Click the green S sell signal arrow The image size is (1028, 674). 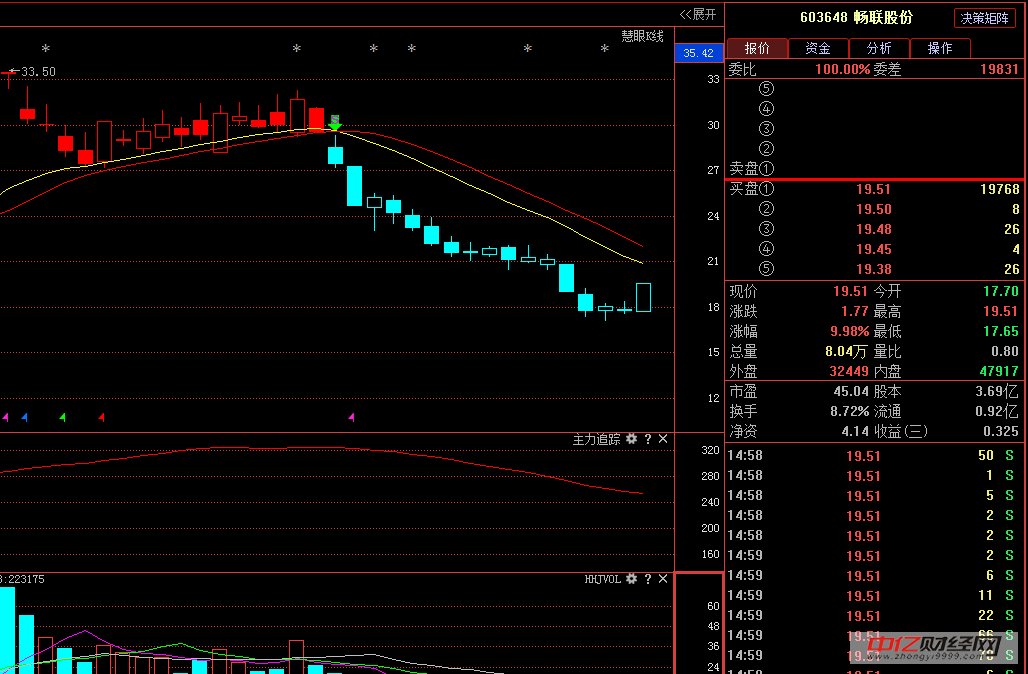335,122
